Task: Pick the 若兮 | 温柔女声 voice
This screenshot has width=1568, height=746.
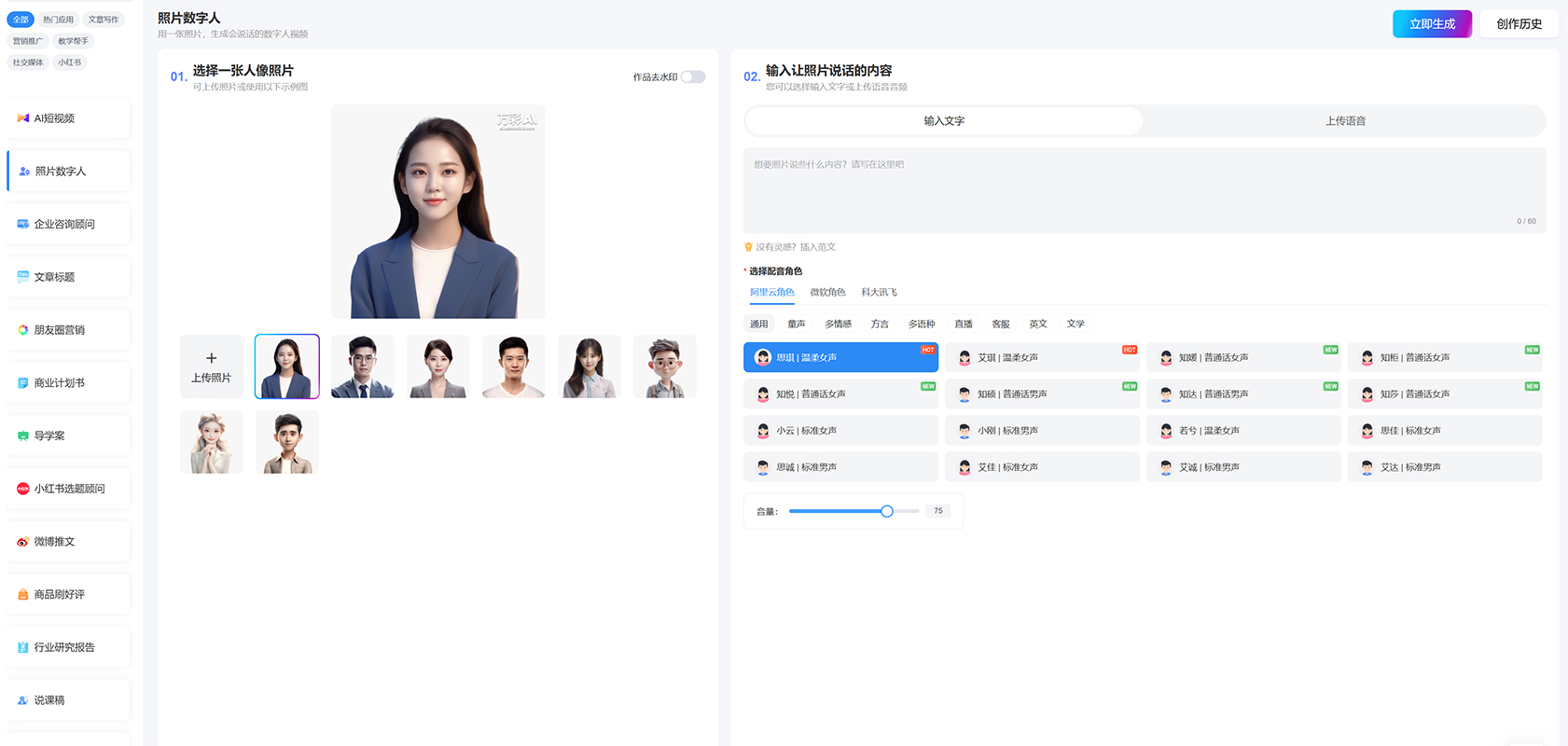Action: click(x=1243, y=430)
